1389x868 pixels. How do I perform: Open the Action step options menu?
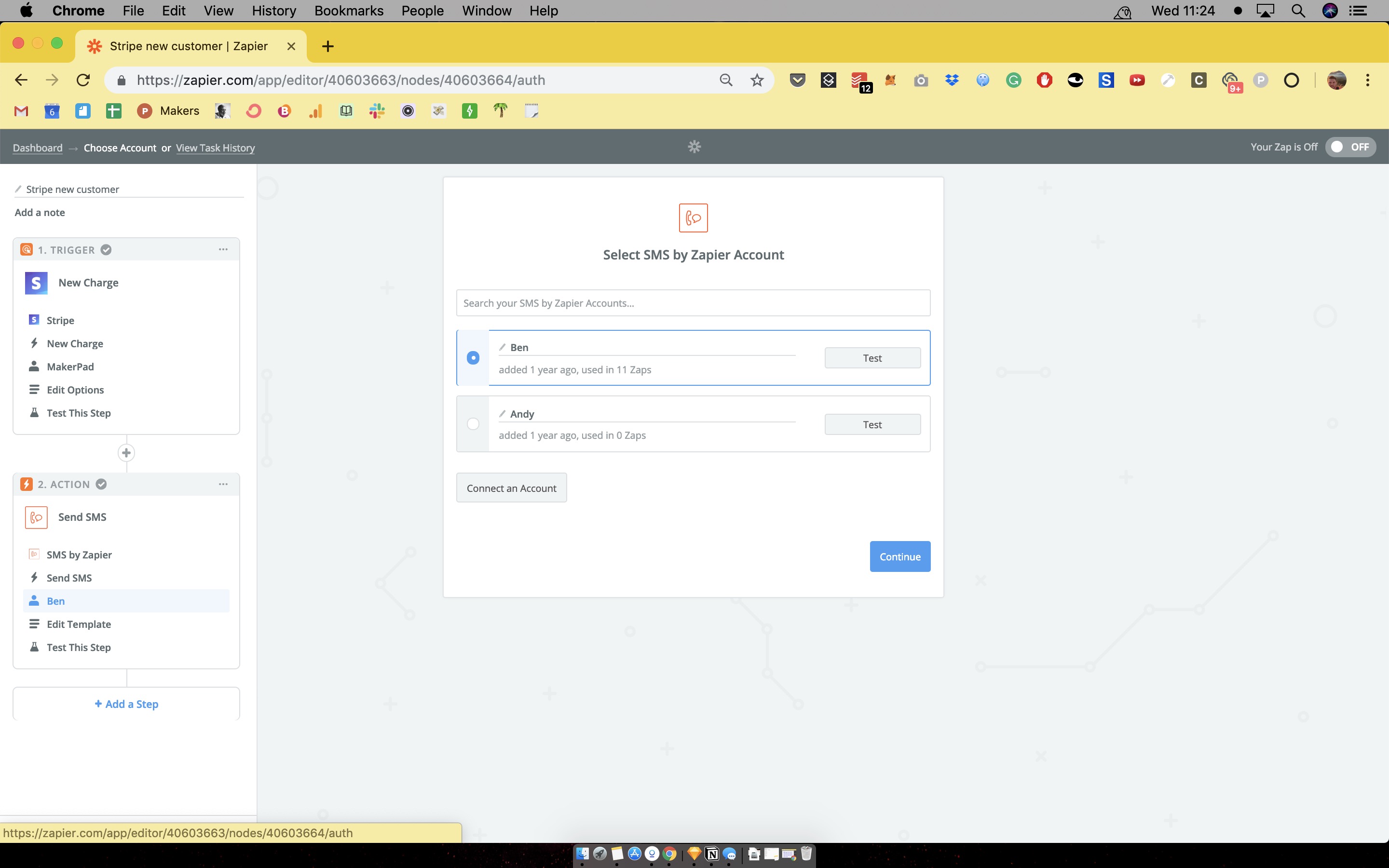223,484
